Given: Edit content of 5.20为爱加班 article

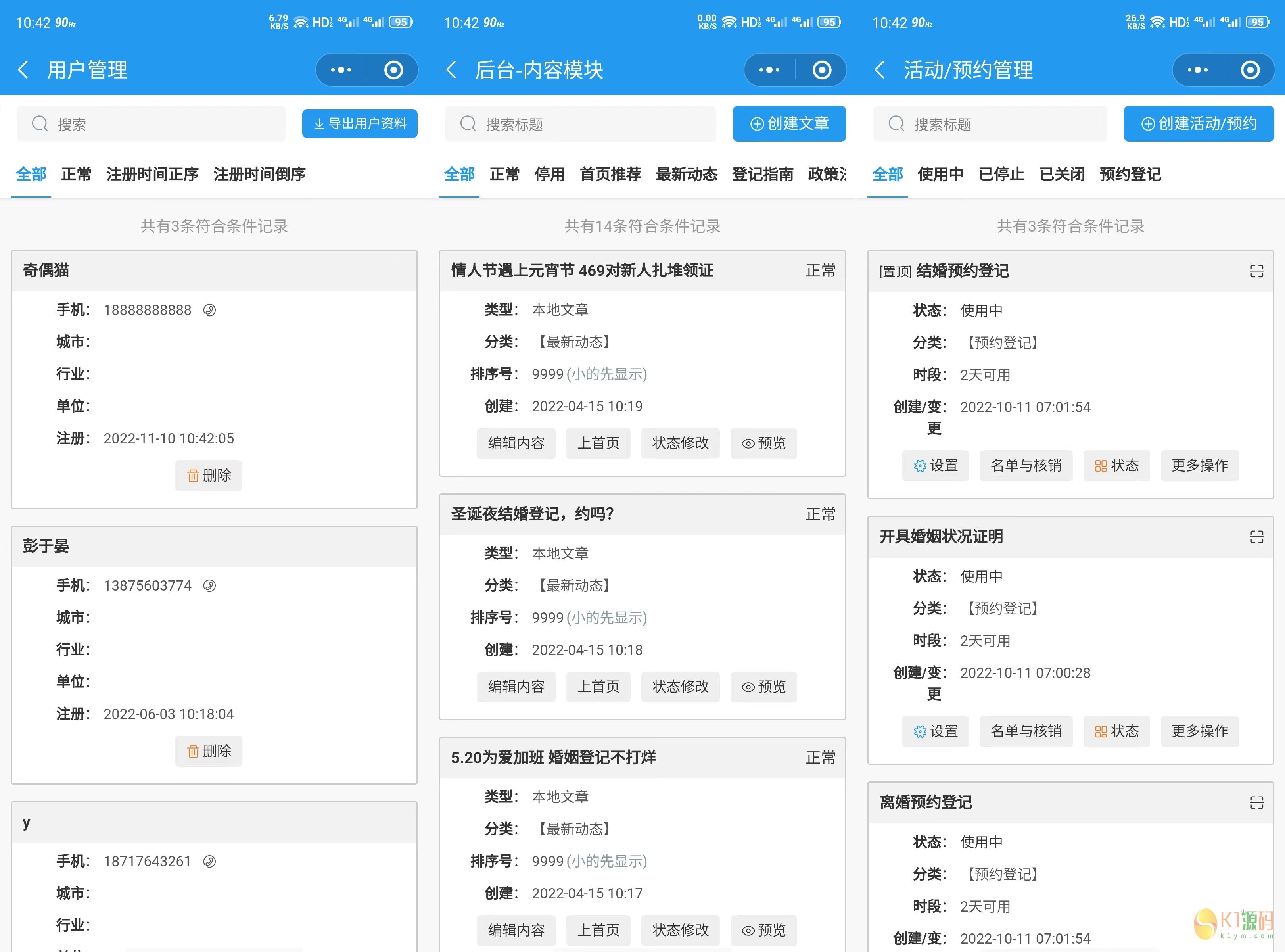Looking at the screenshot, I should 516,930.
